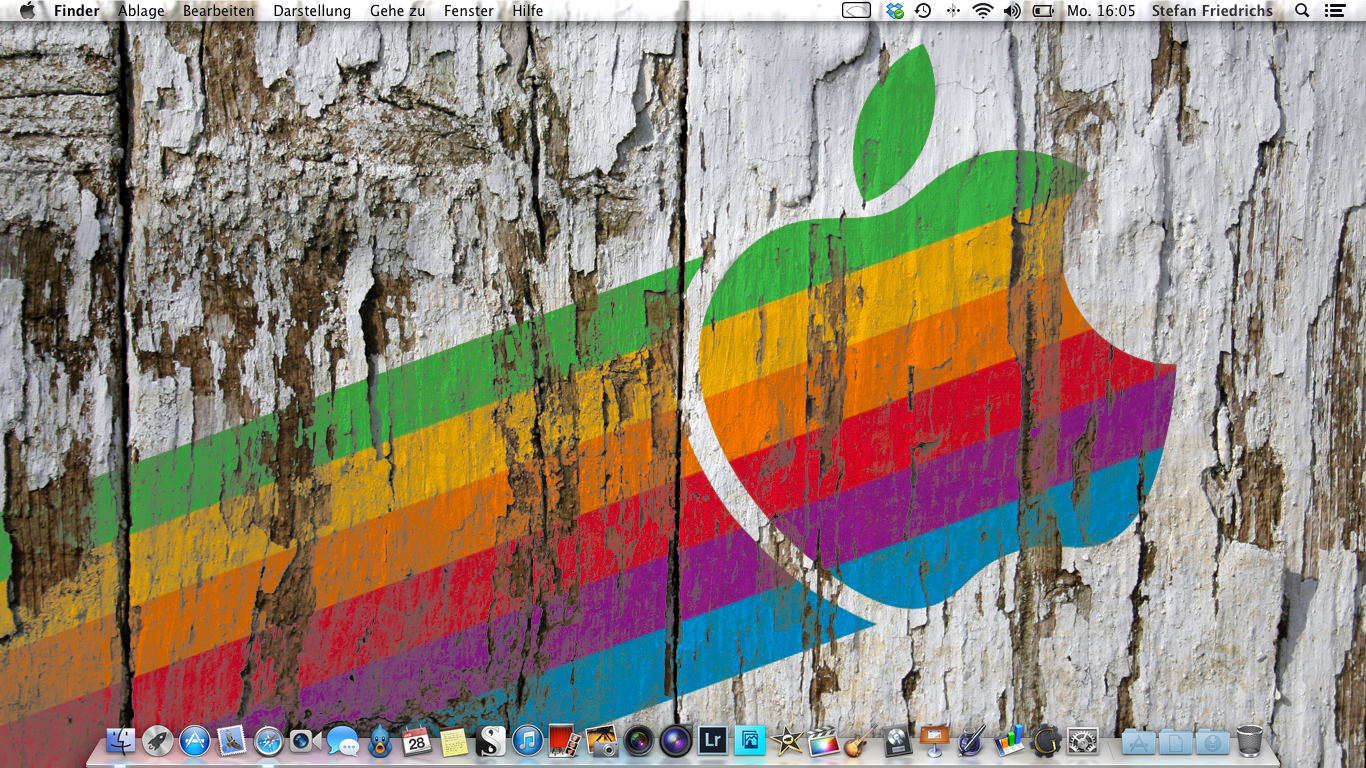Launch Scrivener S icon in Dock
The height and width of the screenshot is (768, 1366).
point(490,741)
